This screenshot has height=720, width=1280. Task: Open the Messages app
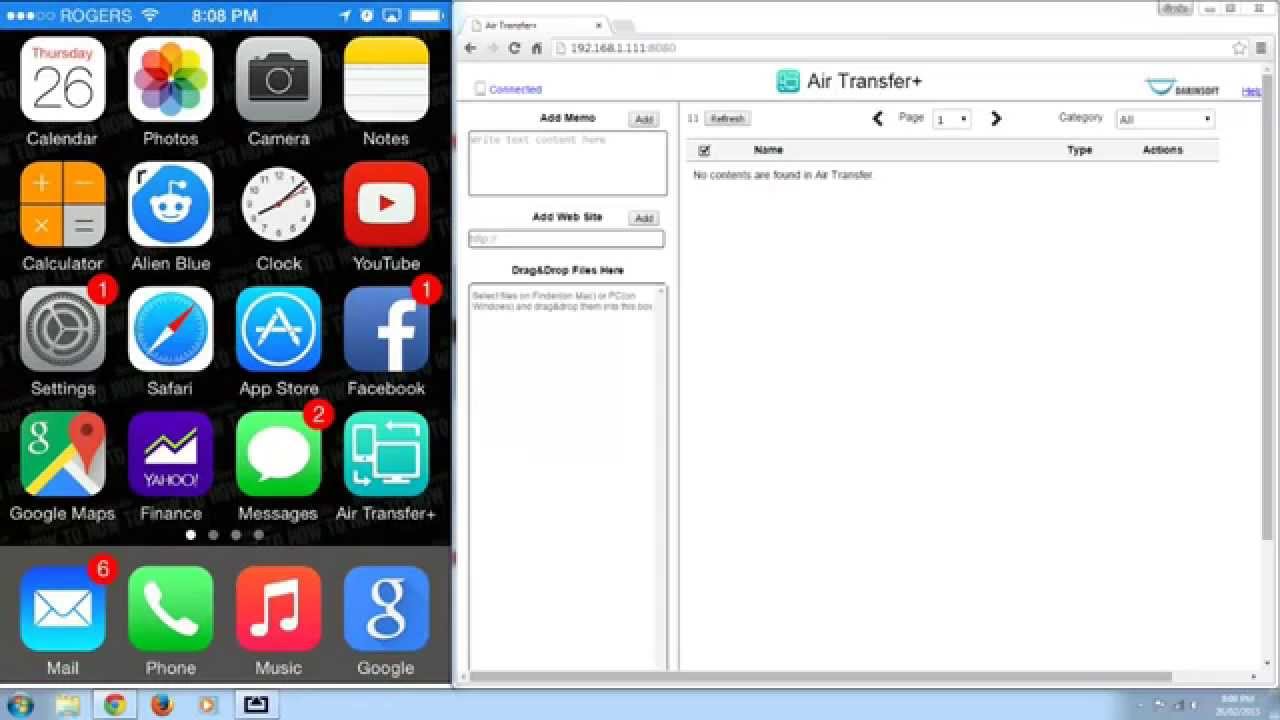(278, 454)
